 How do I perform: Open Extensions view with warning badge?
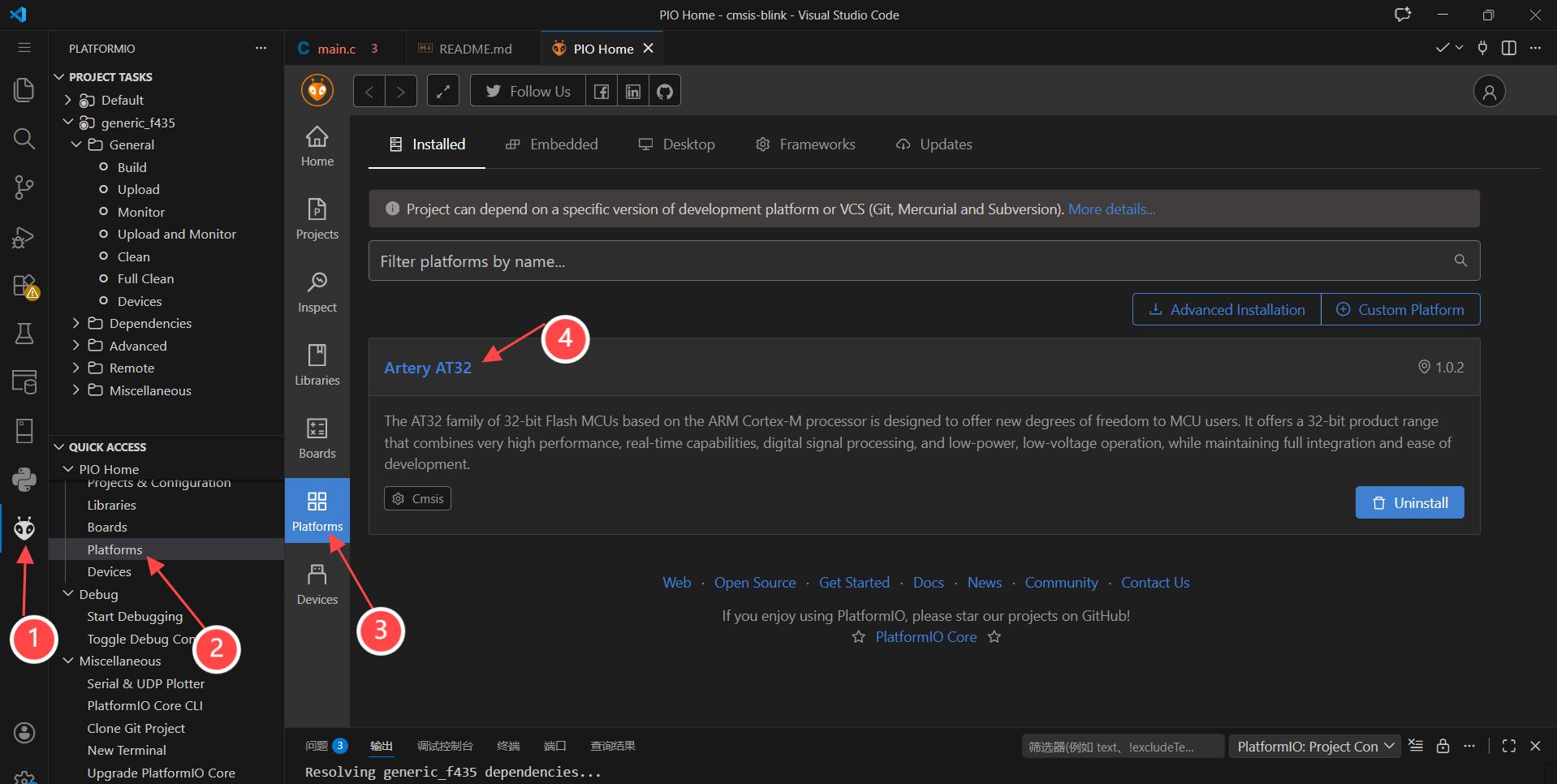tap(24, 286)
